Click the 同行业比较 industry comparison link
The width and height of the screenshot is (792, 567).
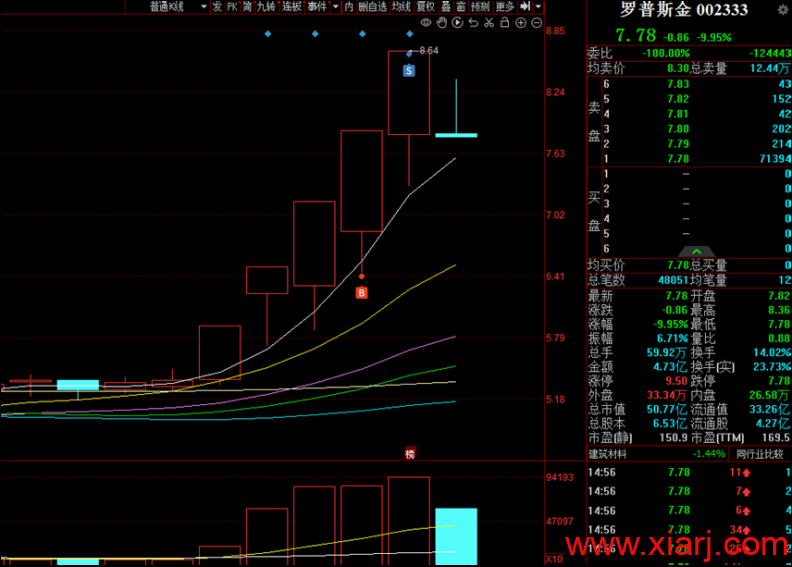pyautogui.click(x=759, y=454)
